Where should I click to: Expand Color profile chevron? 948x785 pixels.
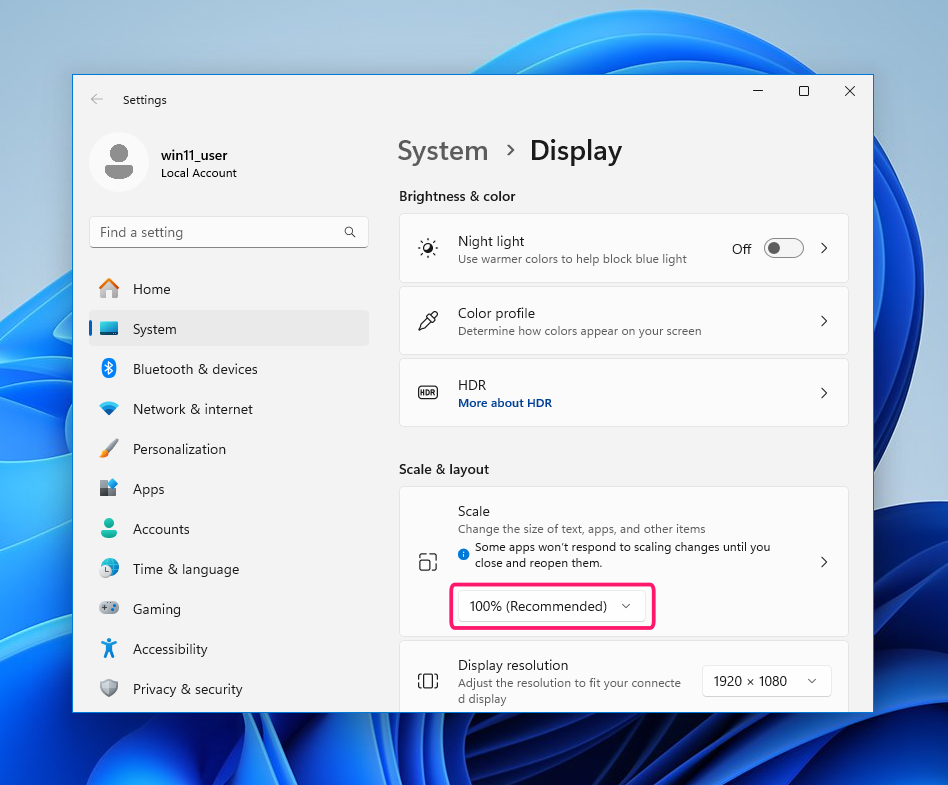click(824, 321)
